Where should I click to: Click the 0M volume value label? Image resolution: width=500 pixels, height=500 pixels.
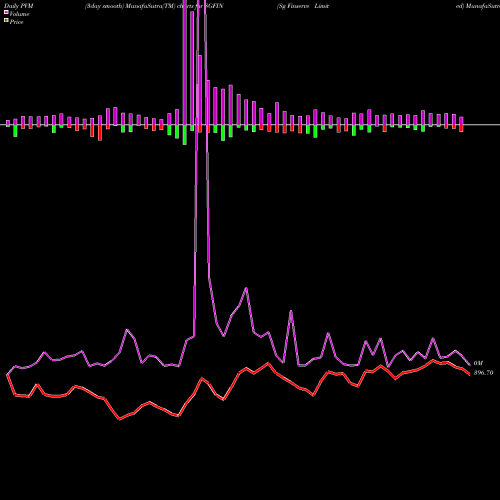pos(478,363)
